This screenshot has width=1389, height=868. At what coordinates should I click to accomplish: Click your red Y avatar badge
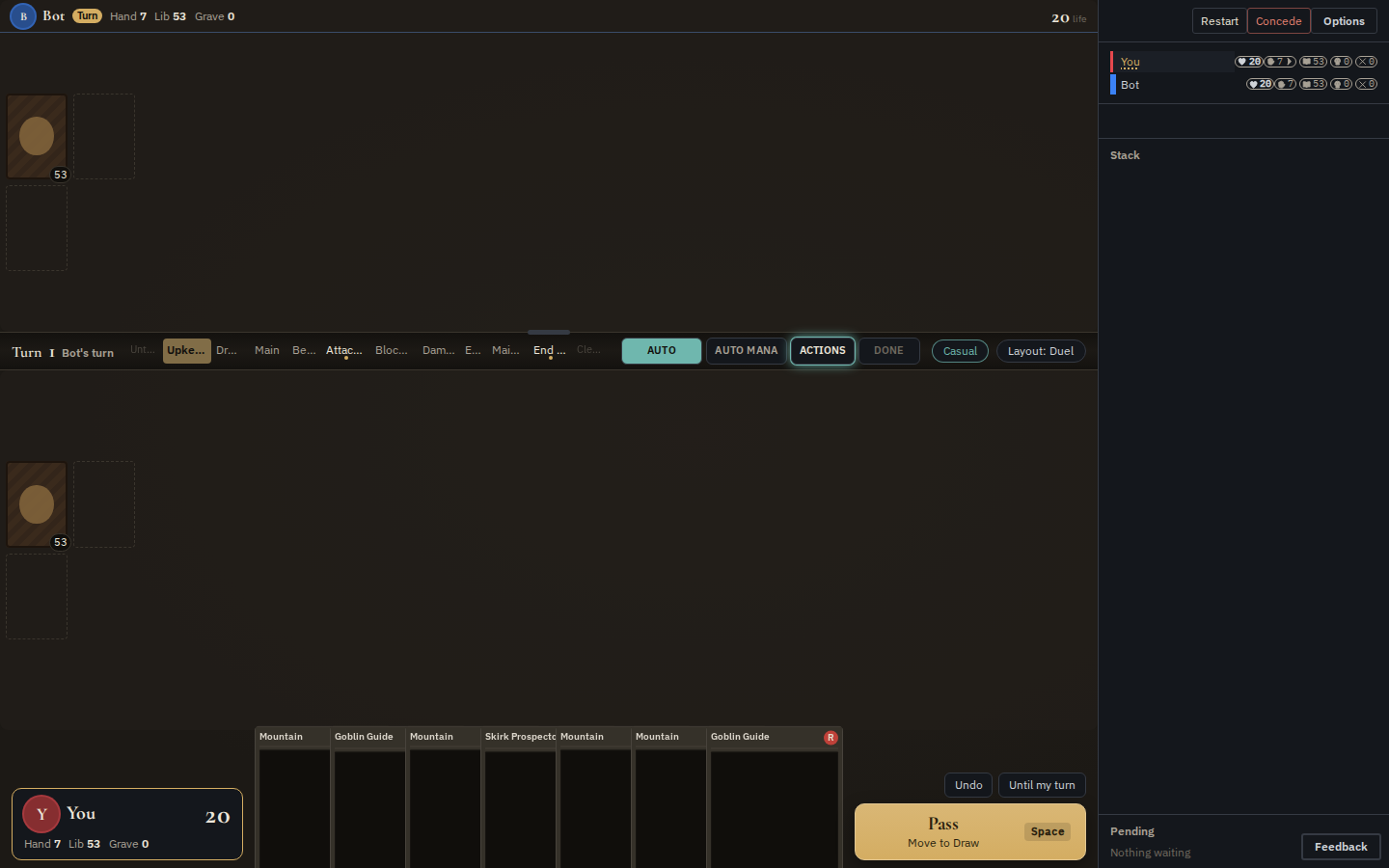pos(41,814)
